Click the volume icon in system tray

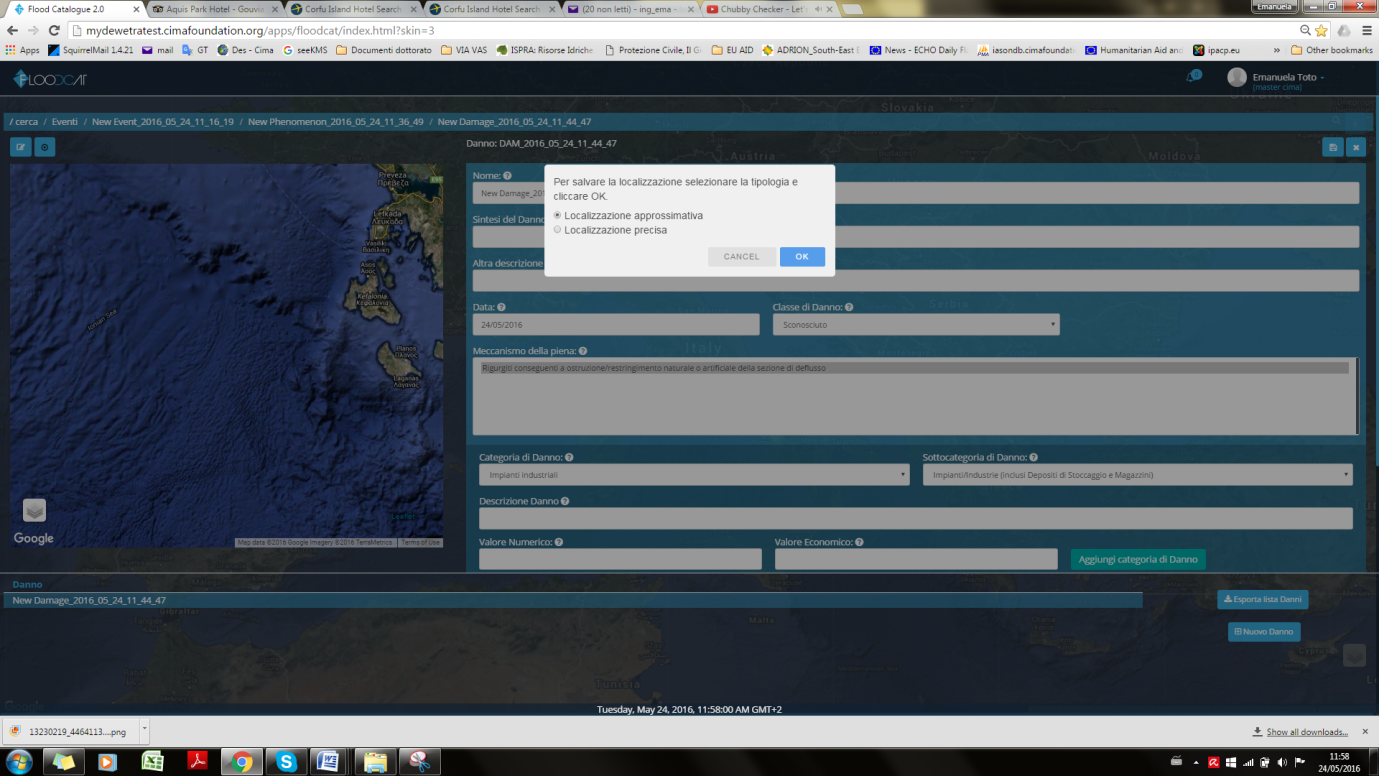click(1282, 762)
